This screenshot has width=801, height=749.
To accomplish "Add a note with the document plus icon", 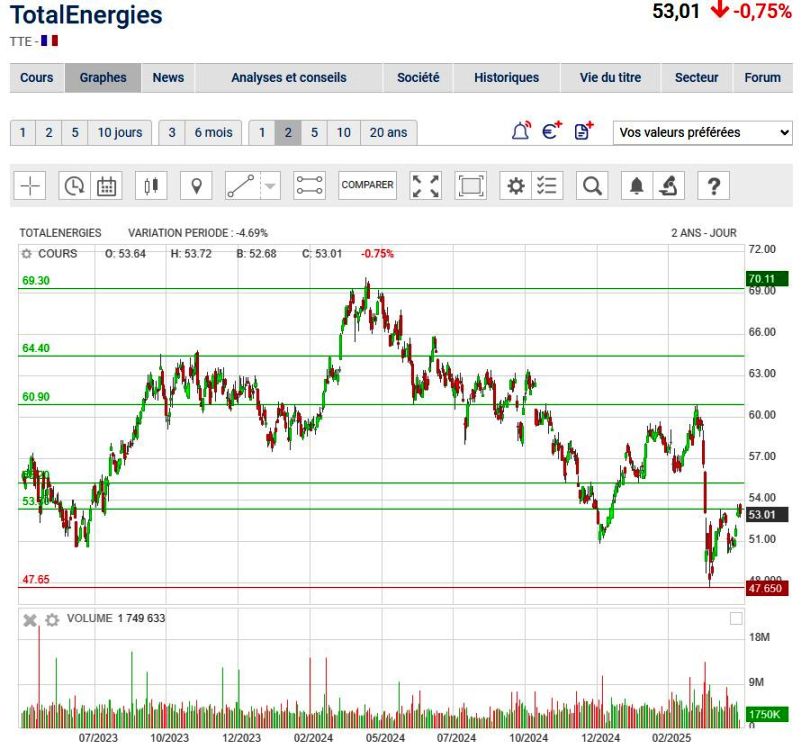I will [583, 131].
